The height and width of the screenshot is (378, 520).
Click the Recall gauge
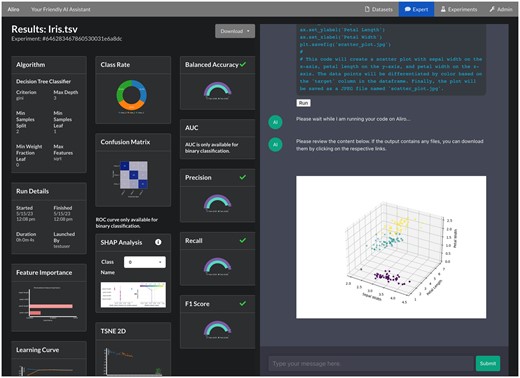[217, 267]
